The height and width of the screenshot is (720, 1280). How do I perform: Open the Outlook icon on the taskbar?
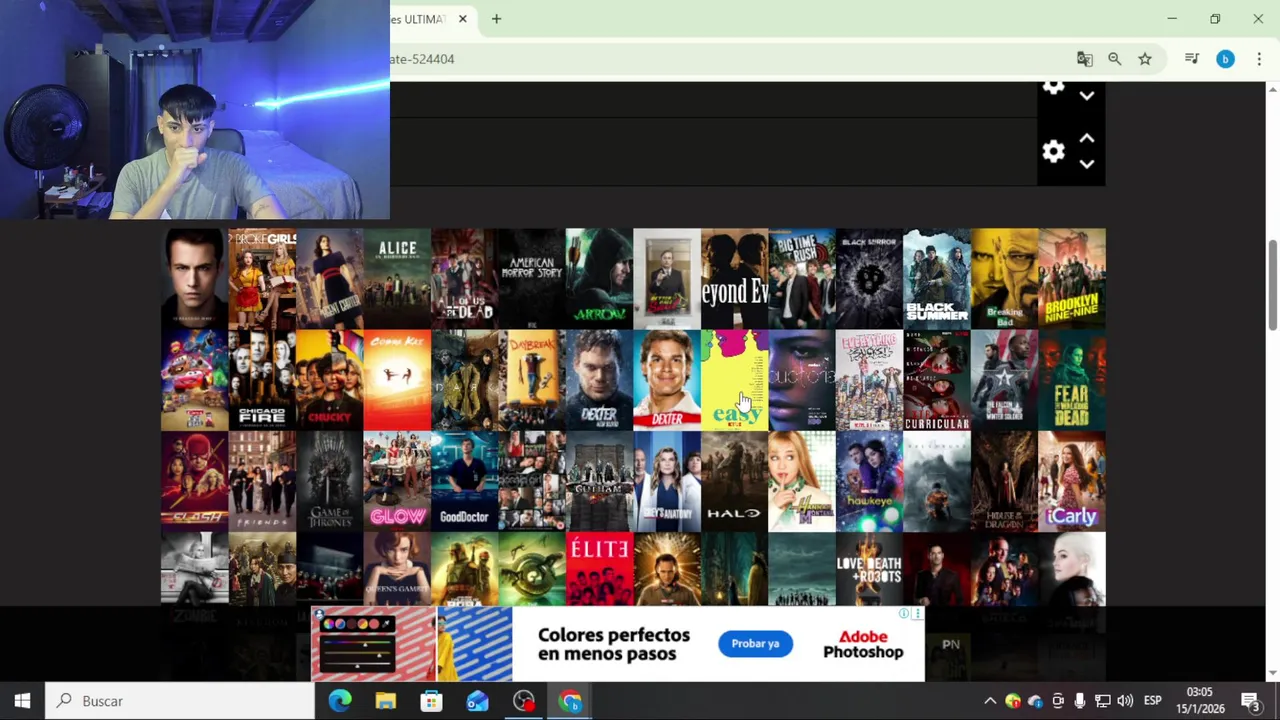tap(477, 701)
